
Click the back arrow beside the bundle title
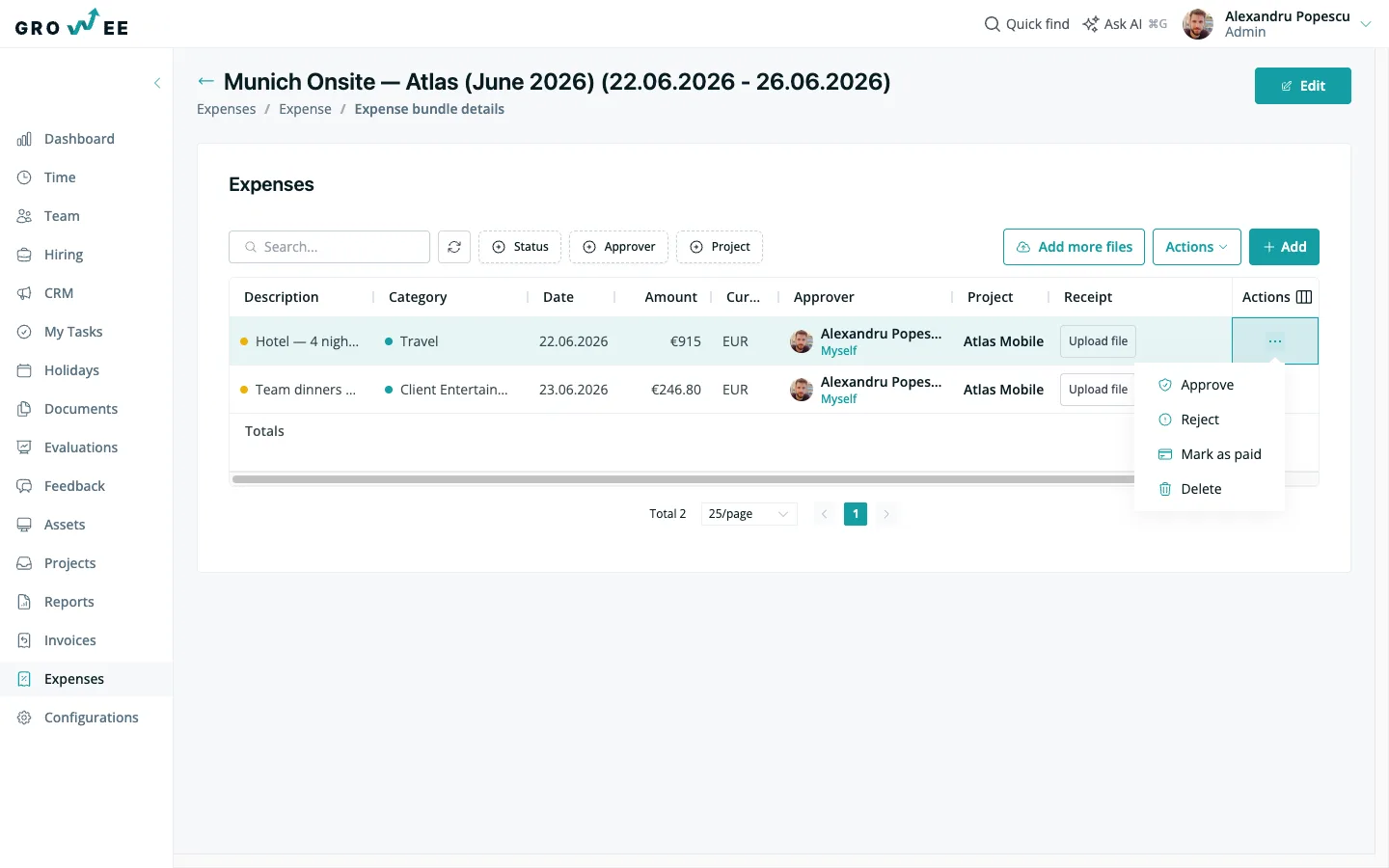pos(205,82)
